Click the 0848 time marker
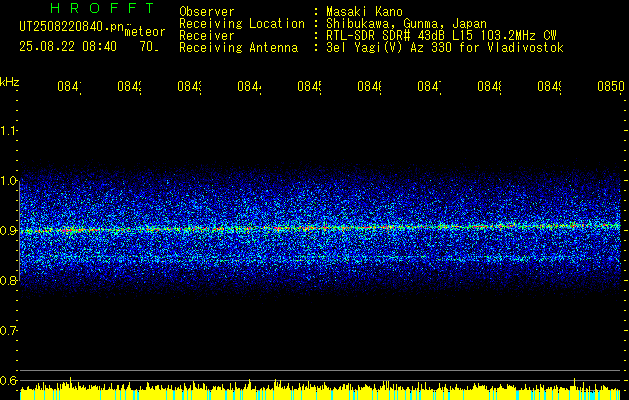The image size is (629, 400). tap(489, 86)
